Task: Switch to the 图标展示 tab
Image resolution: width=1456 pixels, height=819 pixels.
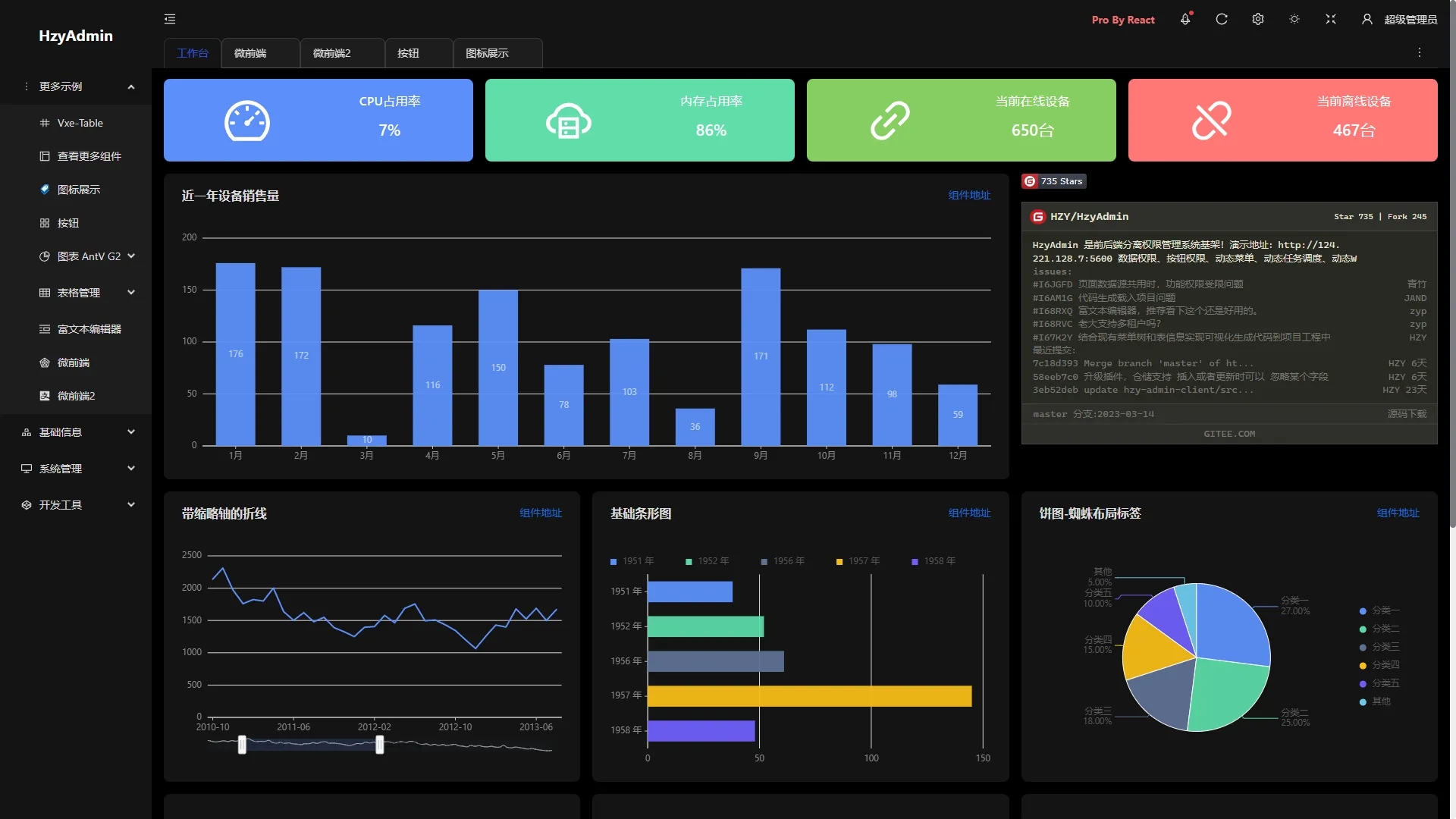Action: click(x=487, y=53)
